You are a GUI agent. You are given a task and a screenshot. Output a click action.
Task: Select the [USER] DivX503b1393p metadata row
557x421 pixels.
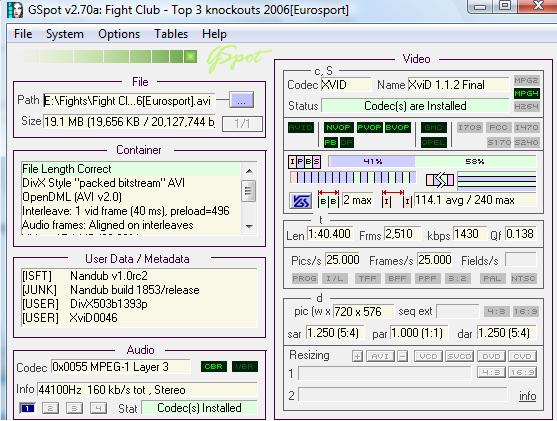[139, 304]
